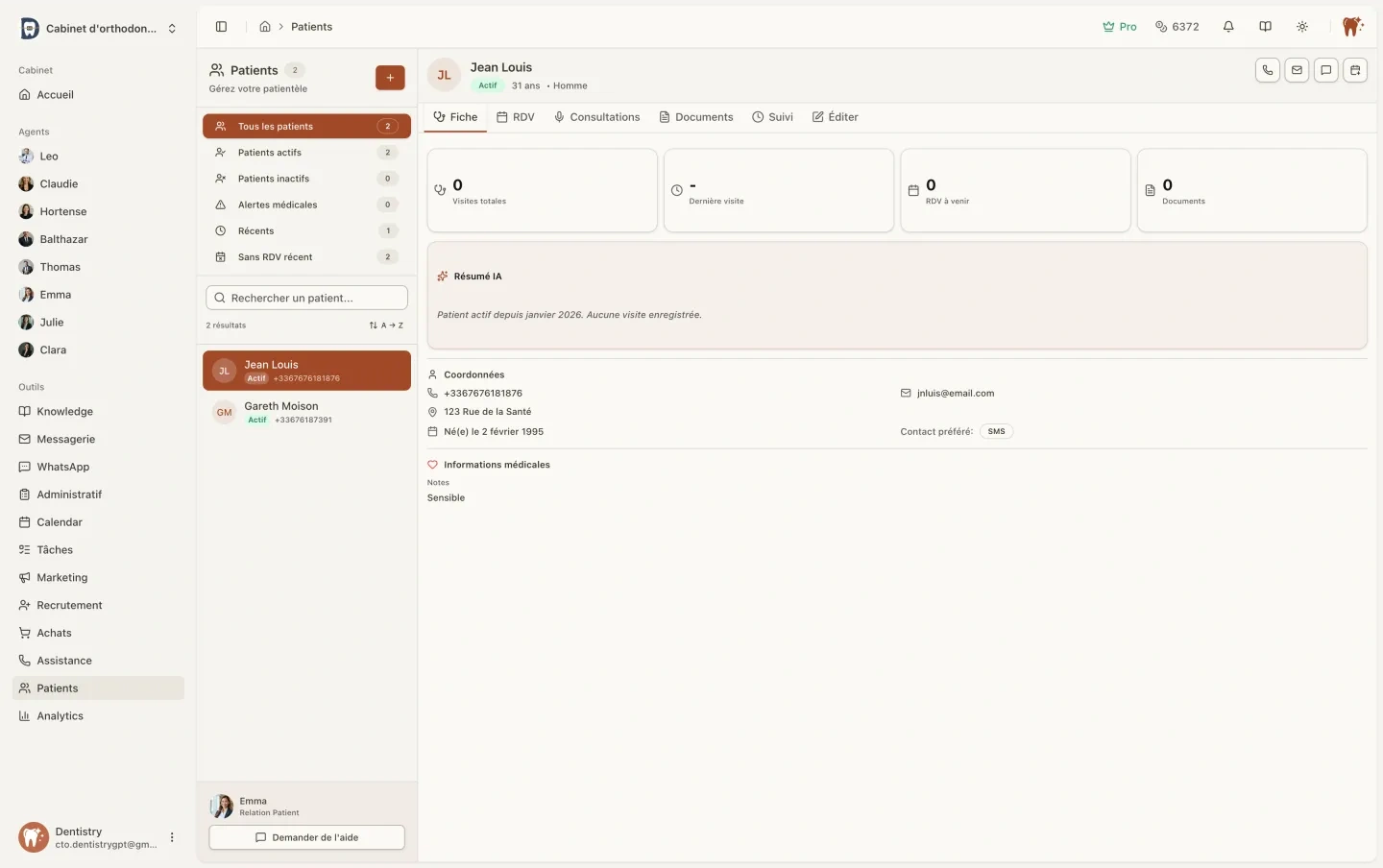Click the red add patient plus button
Image resolution: width=1383 pixels, height=868 pixels.
390,78
